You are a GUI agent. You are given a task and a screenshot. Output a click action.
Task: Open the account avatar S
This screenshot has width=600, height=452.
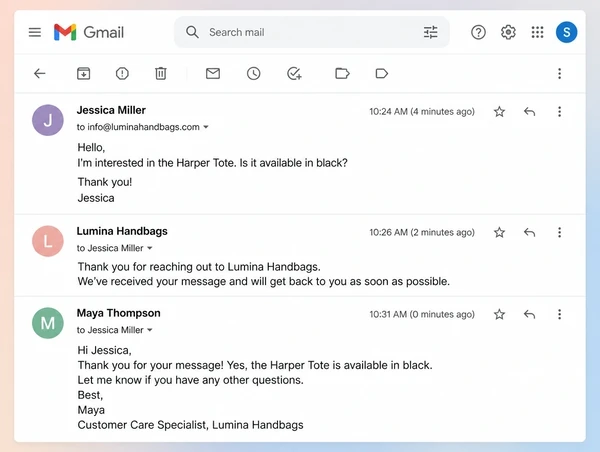click(x=566, y=32)
